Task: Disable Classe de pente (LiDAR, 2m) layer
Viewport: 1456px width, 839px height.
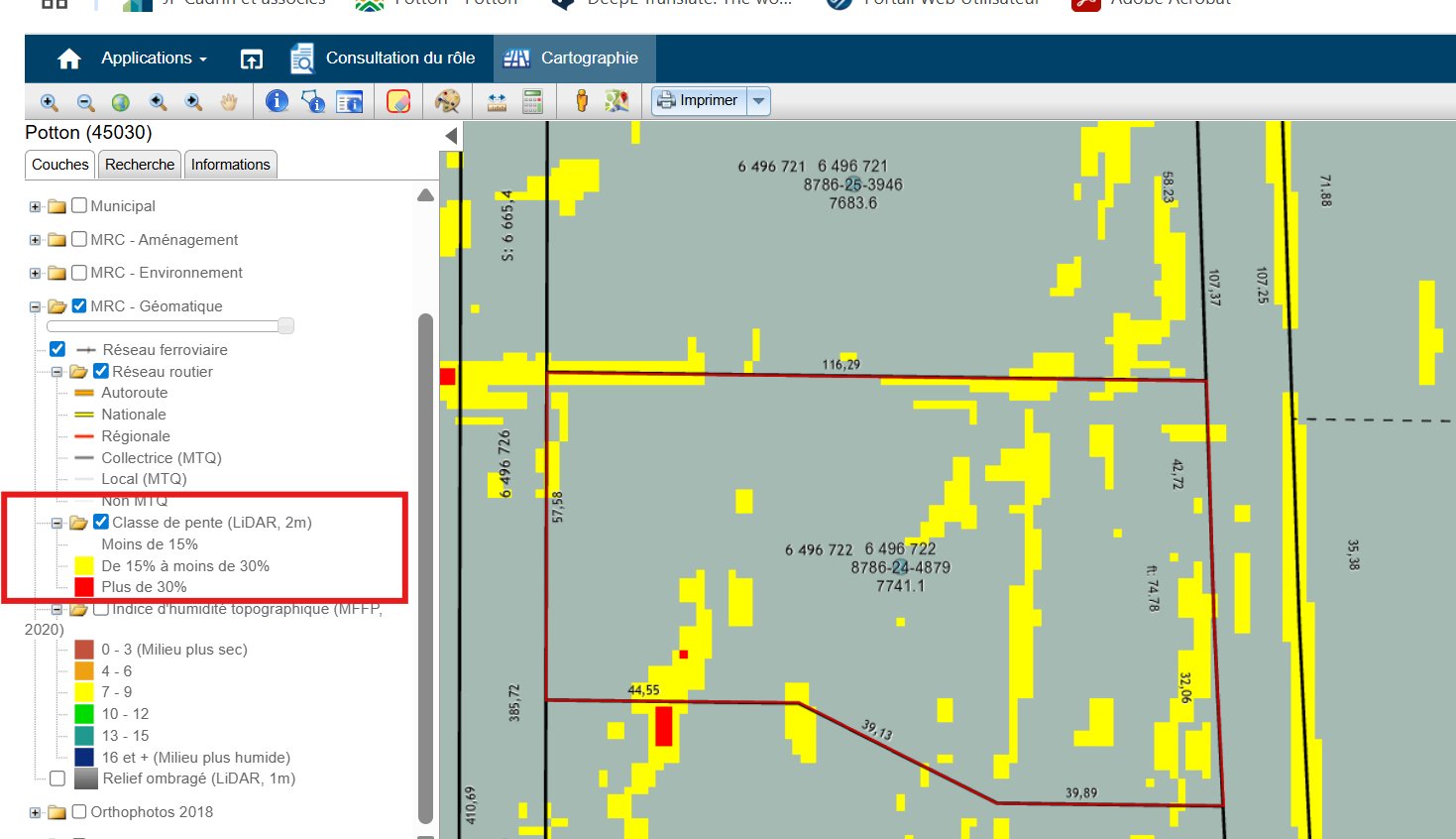Action: (x=101, y=522)
